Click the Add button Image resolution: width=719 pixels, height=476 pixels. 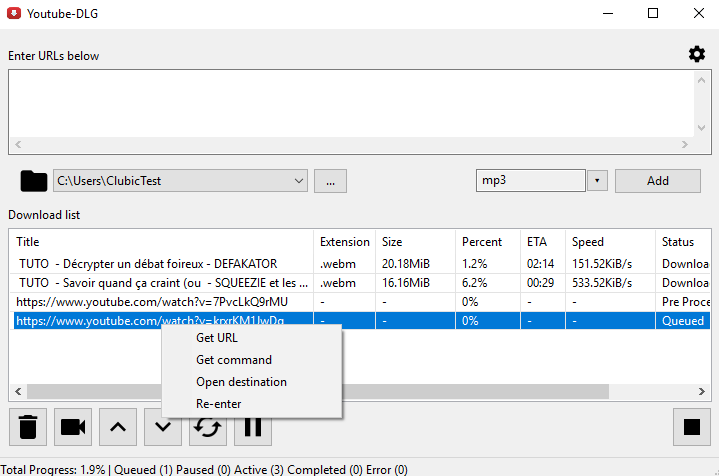(658, 181)
